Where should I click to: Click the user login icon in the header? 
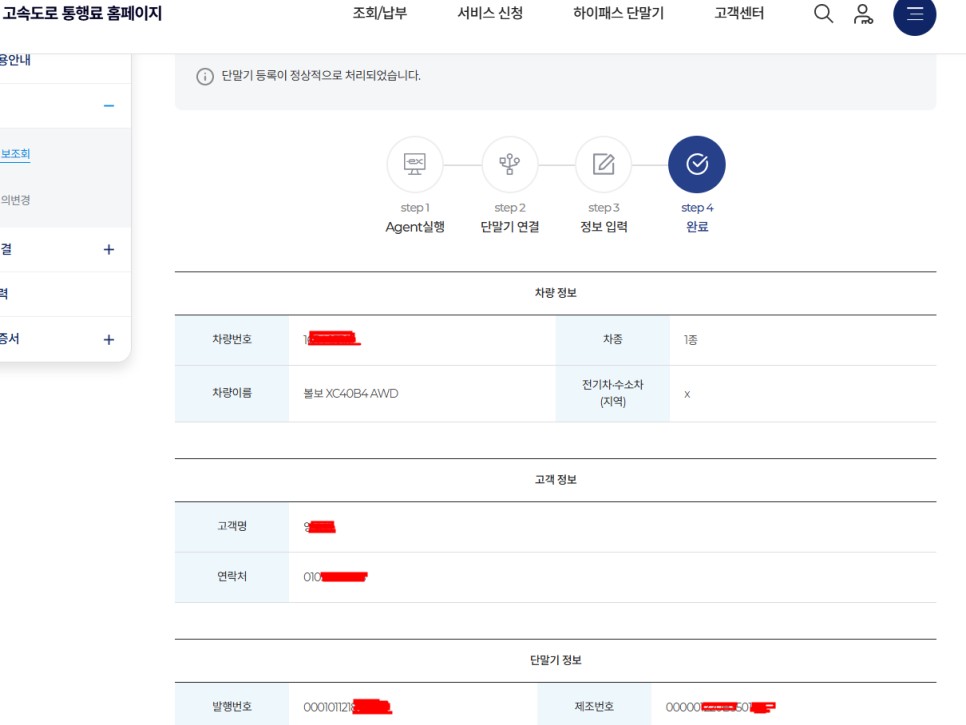click(x=862, y=15)
